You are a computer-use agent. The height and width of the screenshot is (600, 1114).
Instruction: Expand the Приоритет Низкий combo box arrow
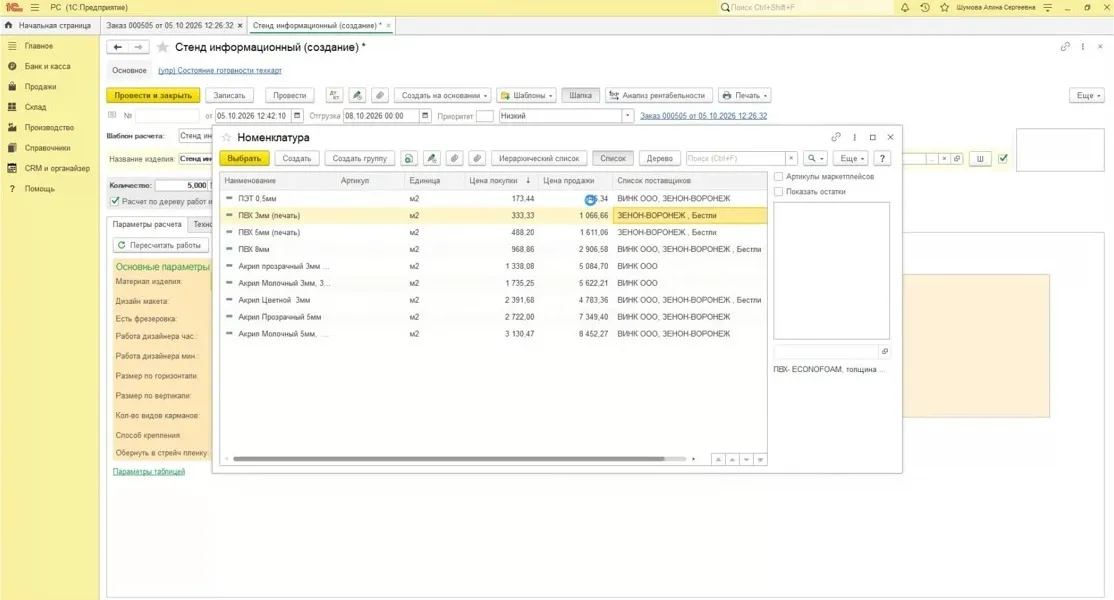(x=627, y=116)
